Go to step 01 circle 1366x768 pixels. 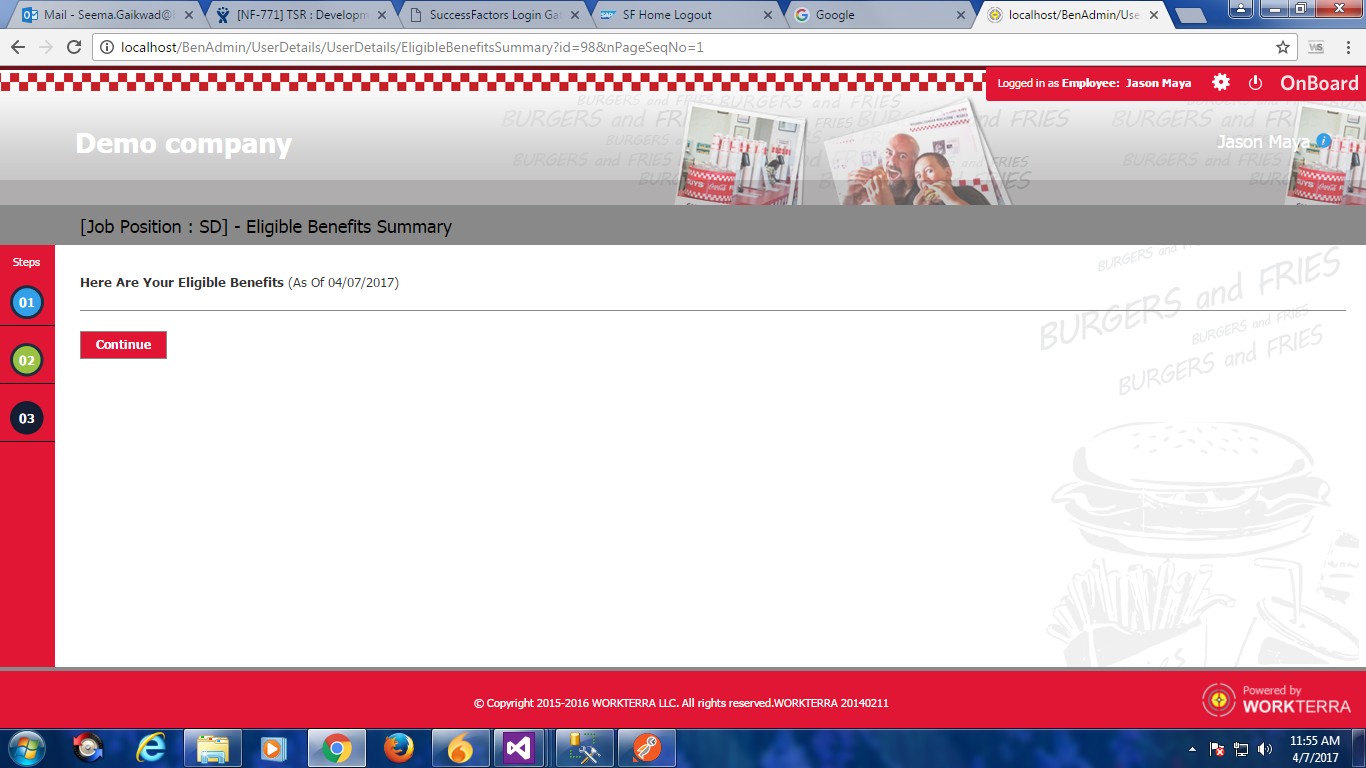pyautogui.click(x=27, y=302)
